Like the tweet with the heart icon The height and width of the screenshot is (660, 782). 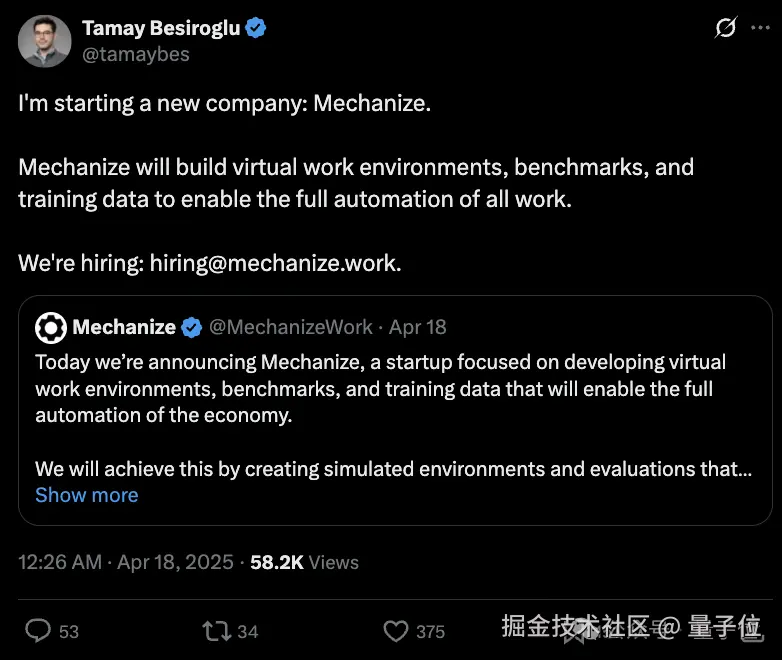pos(396,630)
